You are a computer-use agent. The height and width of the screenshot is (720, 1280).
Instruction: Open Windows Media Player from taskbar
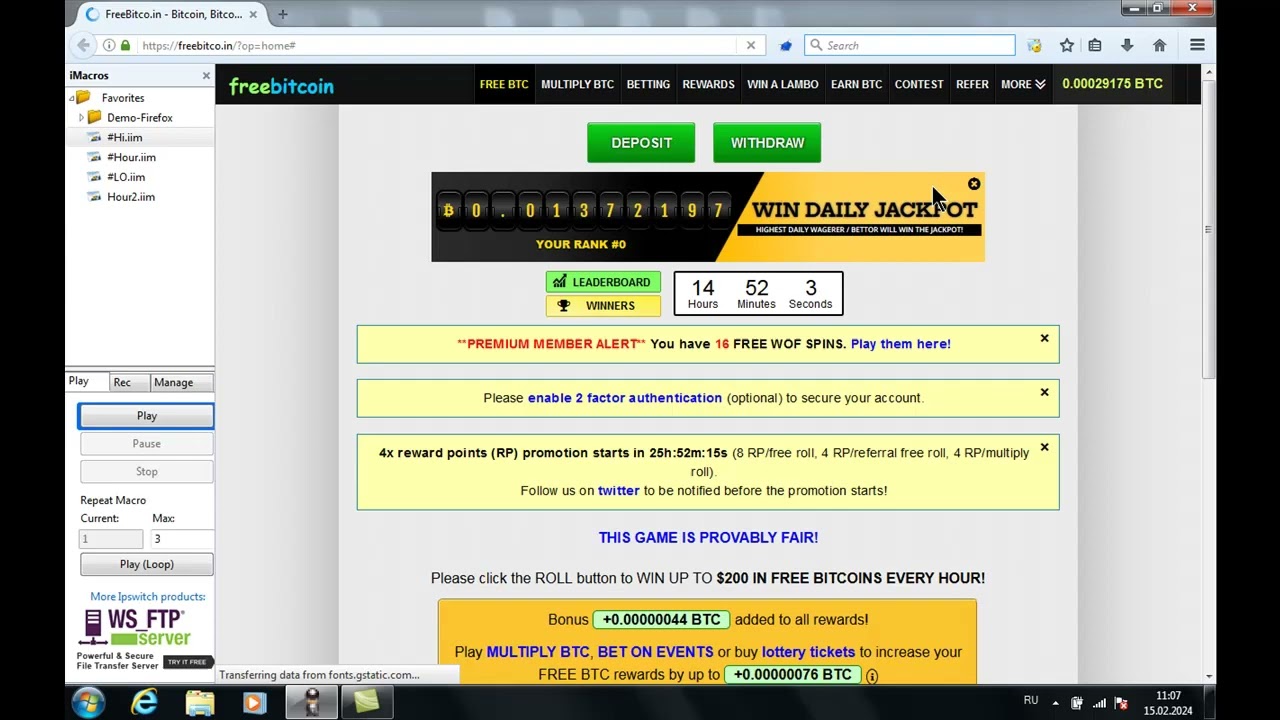tap(254, 702)
